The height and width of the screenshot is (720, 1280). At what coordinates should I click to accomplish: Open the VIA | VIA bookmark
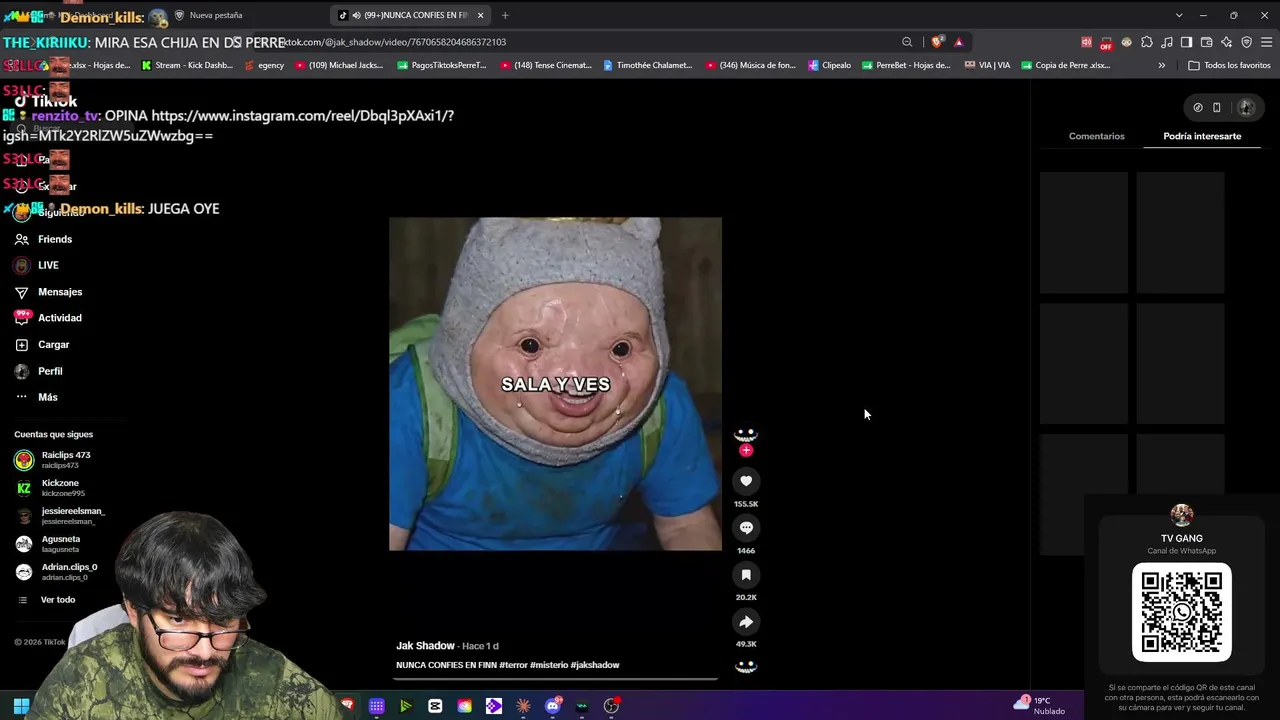(x=988, y=65)
